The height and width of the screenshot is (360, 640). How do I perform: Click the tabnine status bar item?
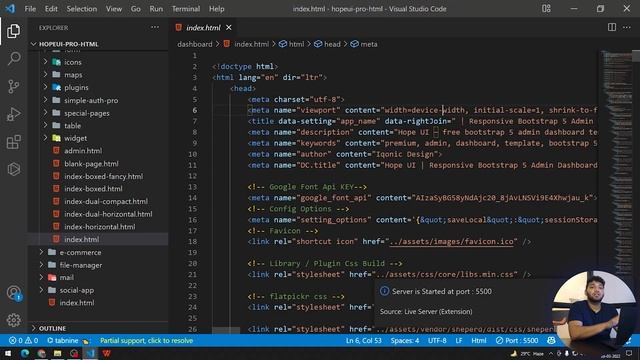click(x=68, y=340)
